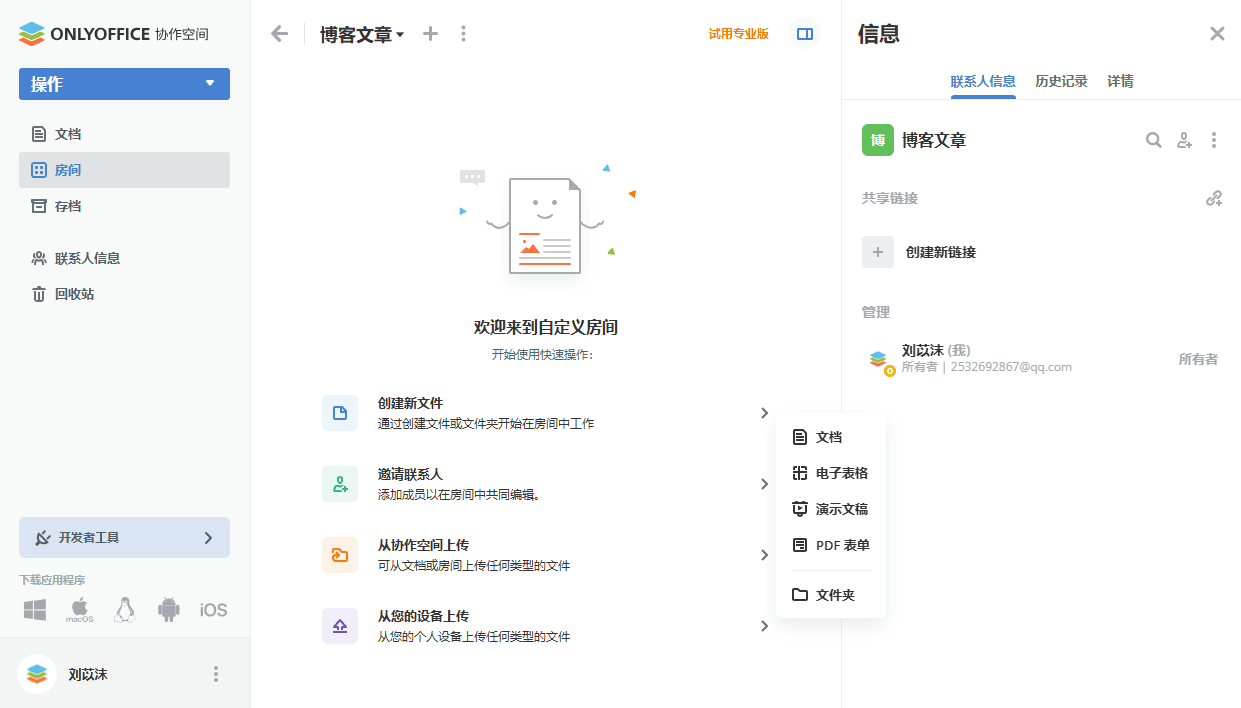Click the plus icon next to 博客文章 title
Viewport: 1241px width, 708px height.
430,34
